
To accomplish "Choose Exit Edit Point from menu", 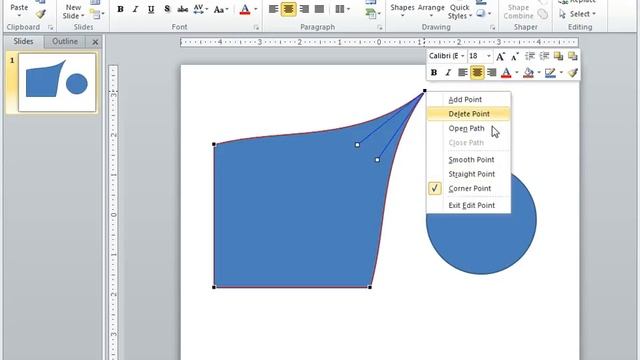I will (x=469, y=205).
